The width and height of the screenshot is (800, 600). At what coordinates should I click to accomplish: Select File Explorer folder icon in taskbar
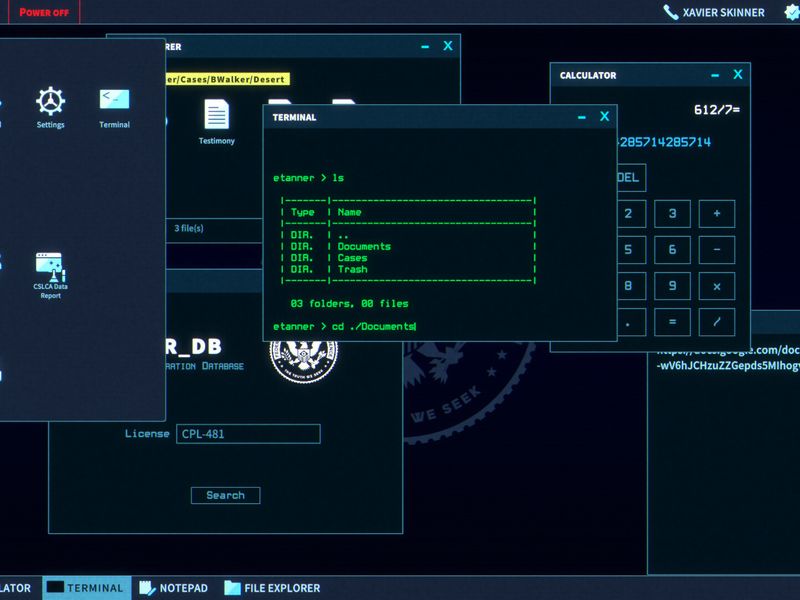pyautogui.click(x=232, y=588)
